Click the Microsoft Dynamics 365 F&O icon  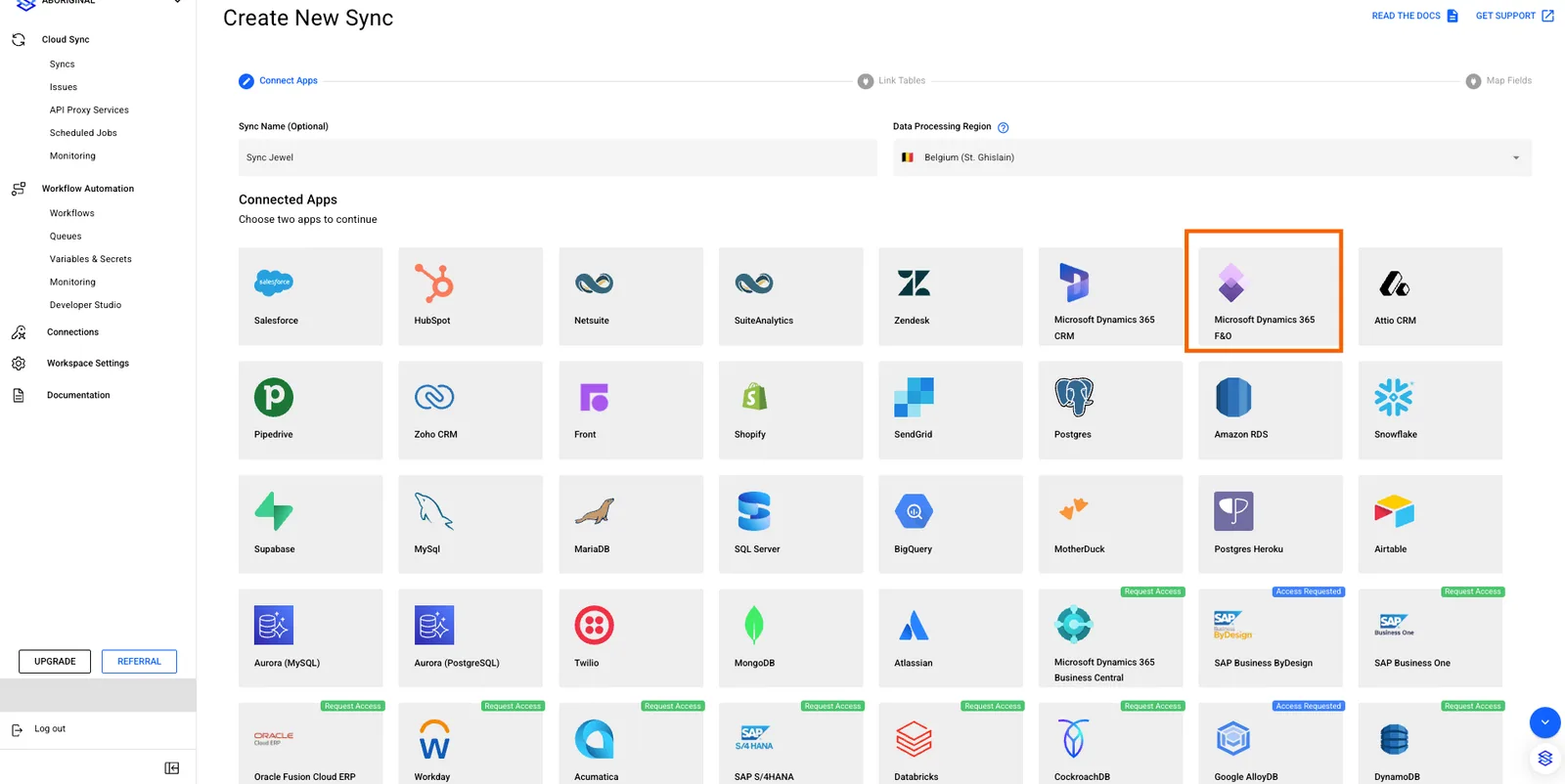click(1231, 283)
